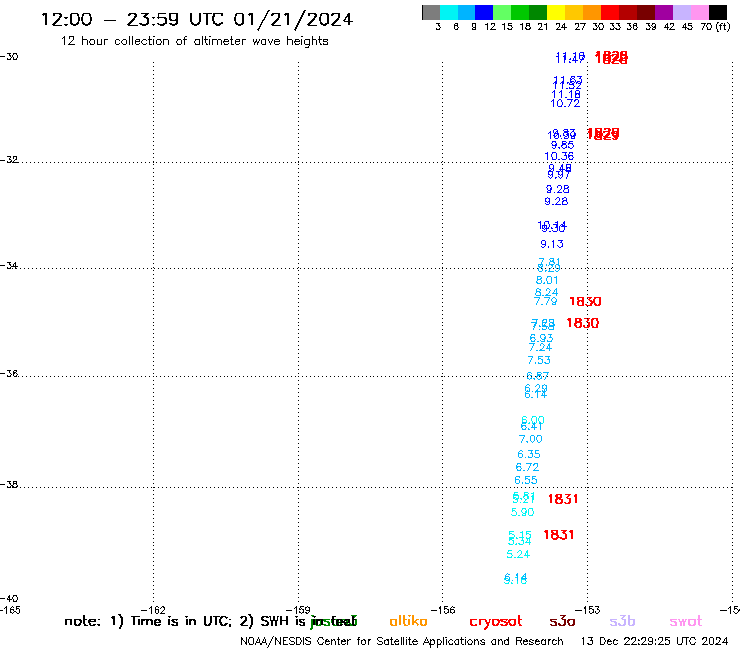Screen dimensions: 740x650
Task: Click the 'note: 1) Time is in UTC' text
Action: pyautogui.click(x=148, y=621)
